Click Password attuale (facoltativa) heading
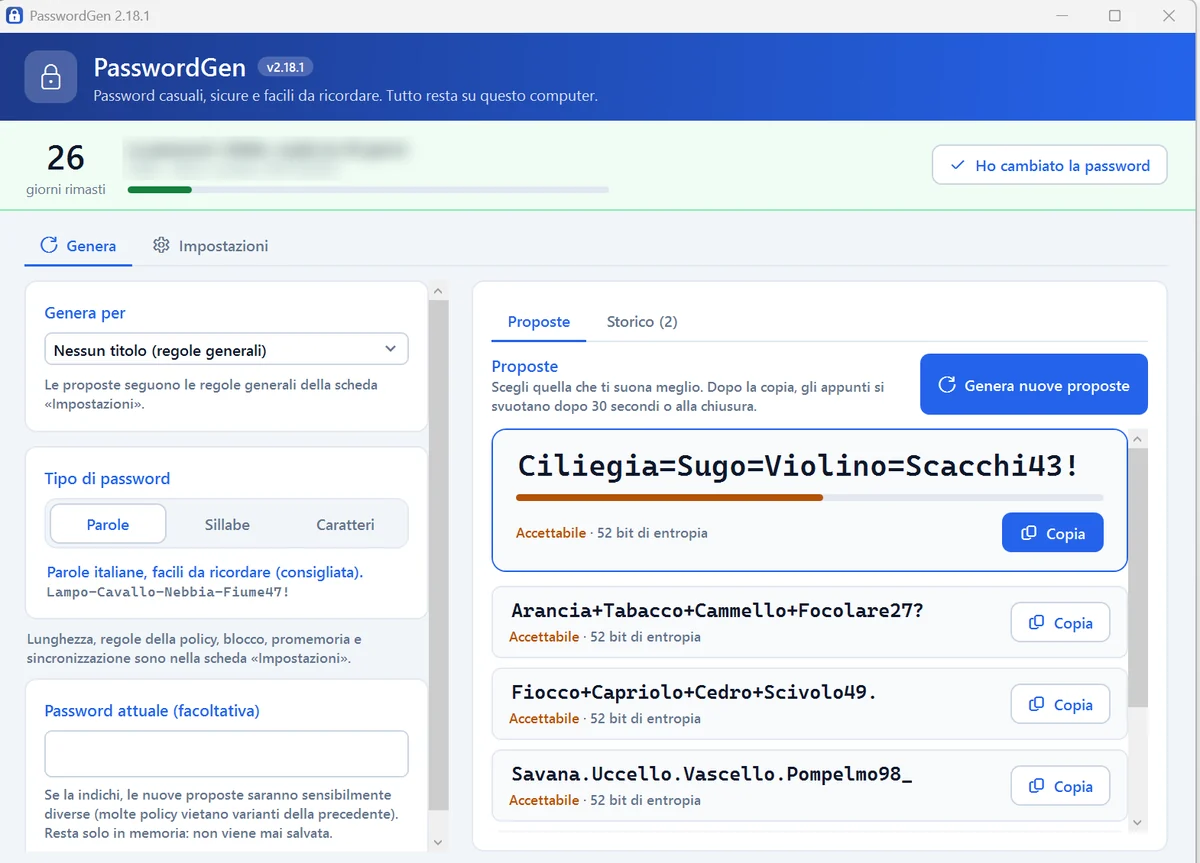Viewport: 1200px width, 863px height. point(152,711)
